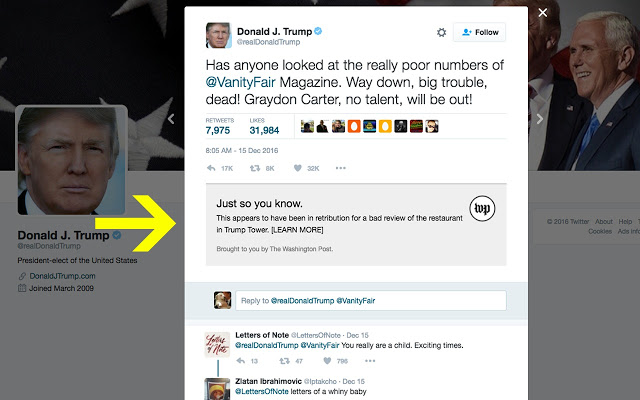The width and height of the screenshot is (640, 400).
Task: Go to previous tweet with left chevron
Action: [x=171, y=119]
